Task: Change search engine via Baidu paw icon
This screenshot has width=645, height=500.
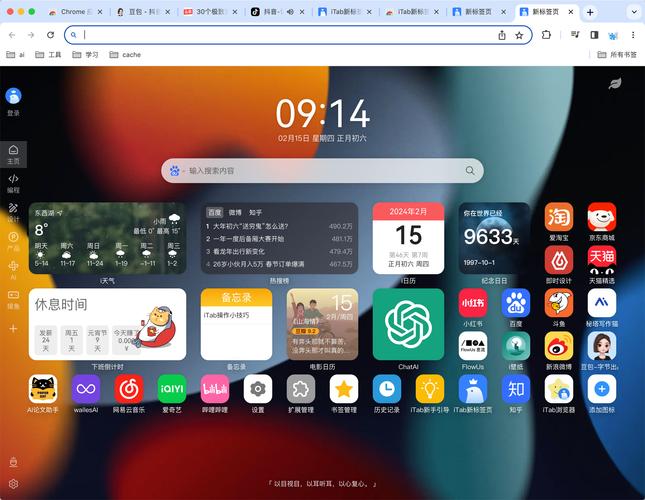Action: [174, 171]
